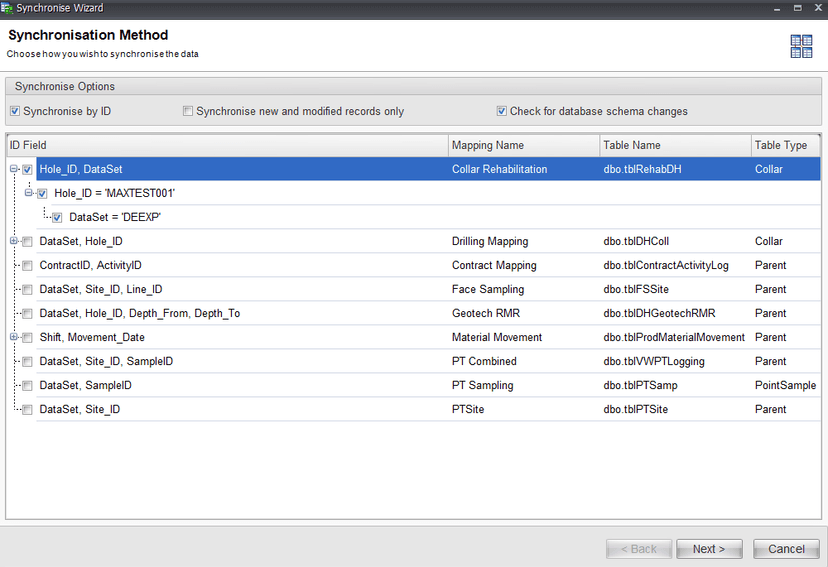
Task: Select the DataSet, SampleID row text
Action: 86,385
